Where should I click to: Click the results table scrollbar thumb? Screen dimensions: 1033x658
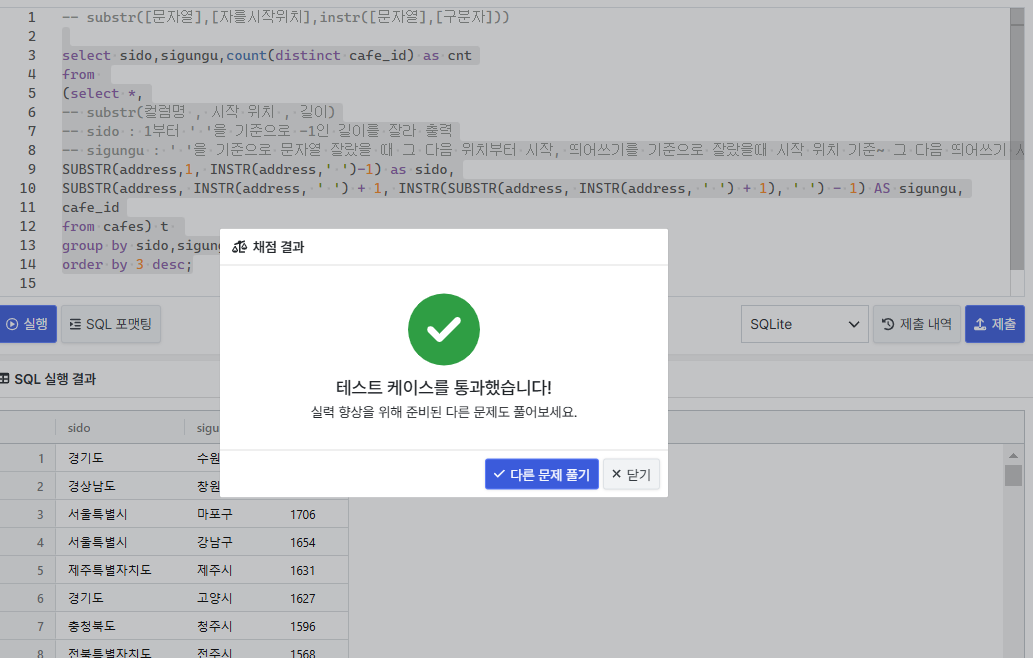(x=1013, y=476)
